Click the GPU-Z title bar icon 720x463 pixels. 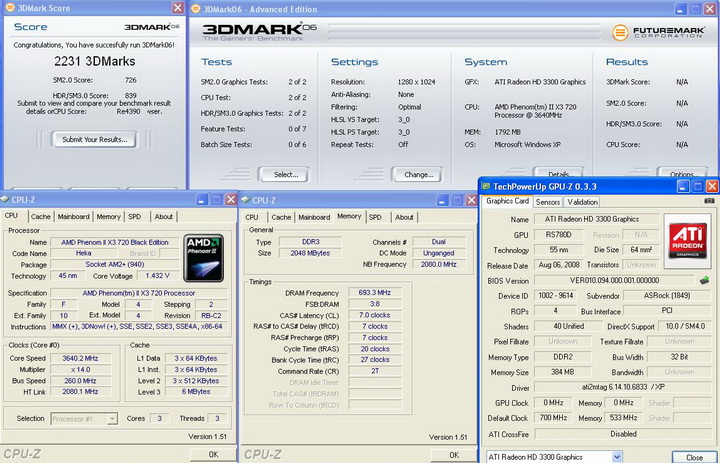click(x=485, y=186)
